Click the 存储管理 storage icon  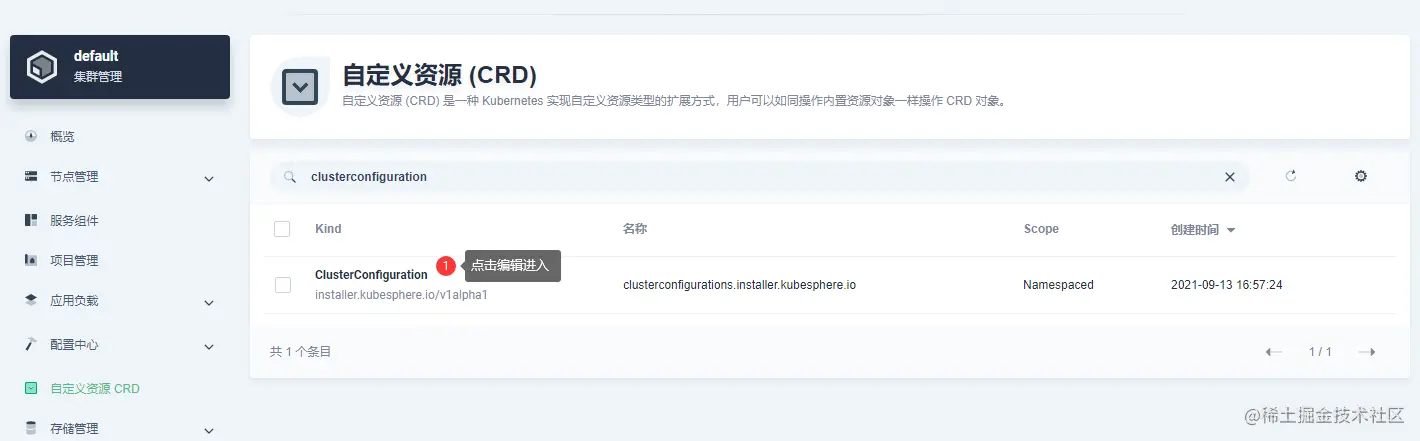[x=31, y=428]
